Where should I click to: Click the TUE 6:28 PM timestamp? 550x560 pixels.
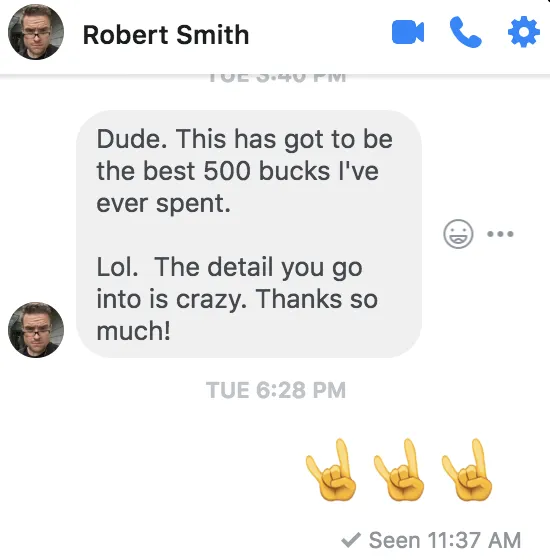(276, 390)
